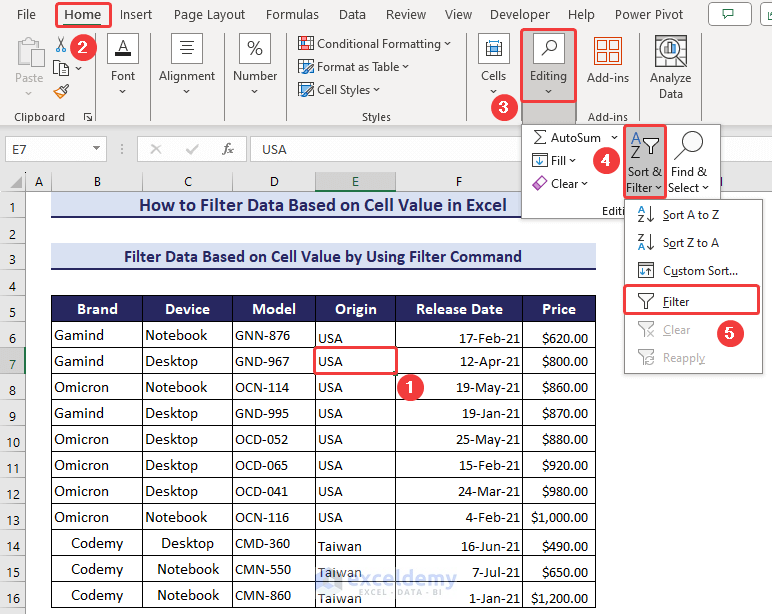Click the insert function fx icon

pos(227,149)
